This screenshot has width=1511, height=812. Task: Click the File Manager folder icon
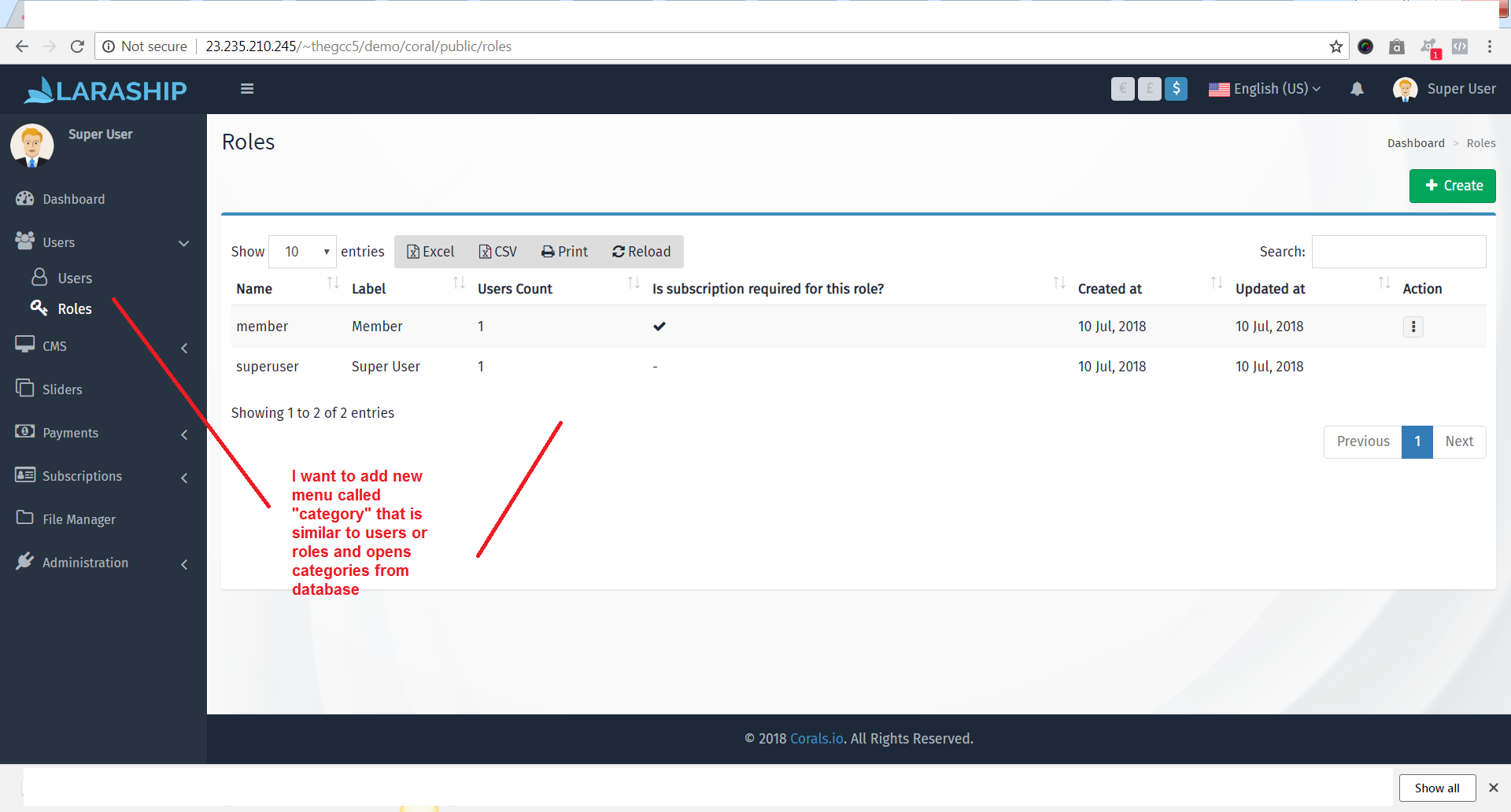(25, 518)
